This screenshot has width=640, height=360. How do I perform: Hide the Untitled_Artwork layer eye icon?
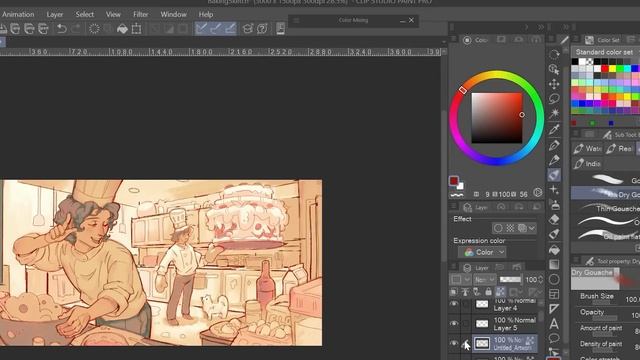tap(454, 343)
